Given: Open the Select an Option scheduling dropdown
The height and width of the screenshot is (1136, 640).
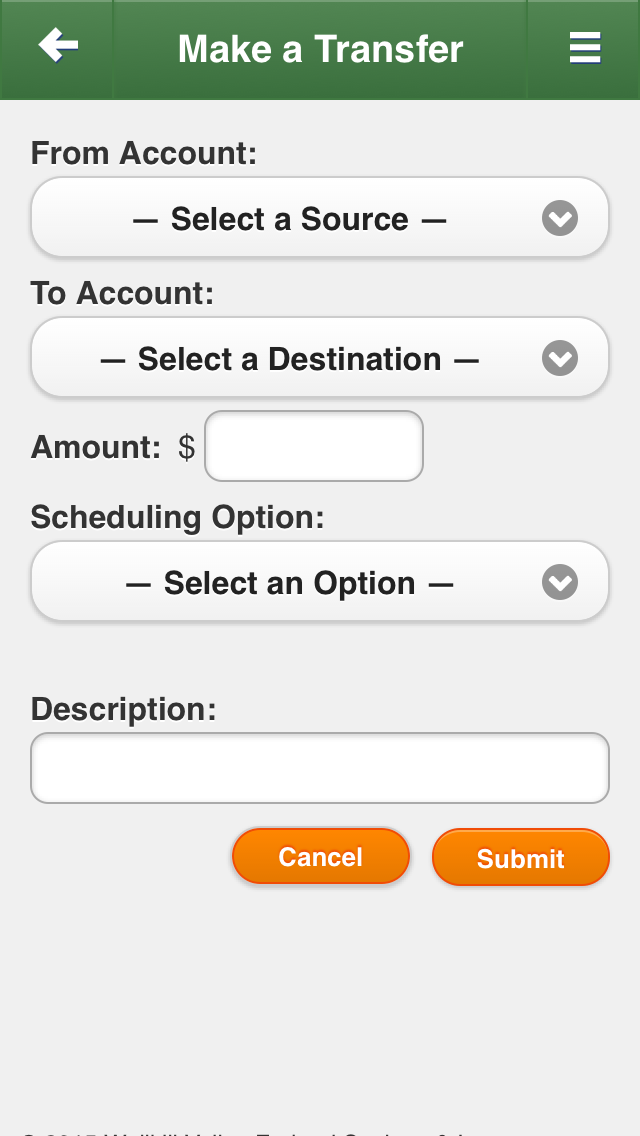Looking at the screenshot, I should (290, 582).
